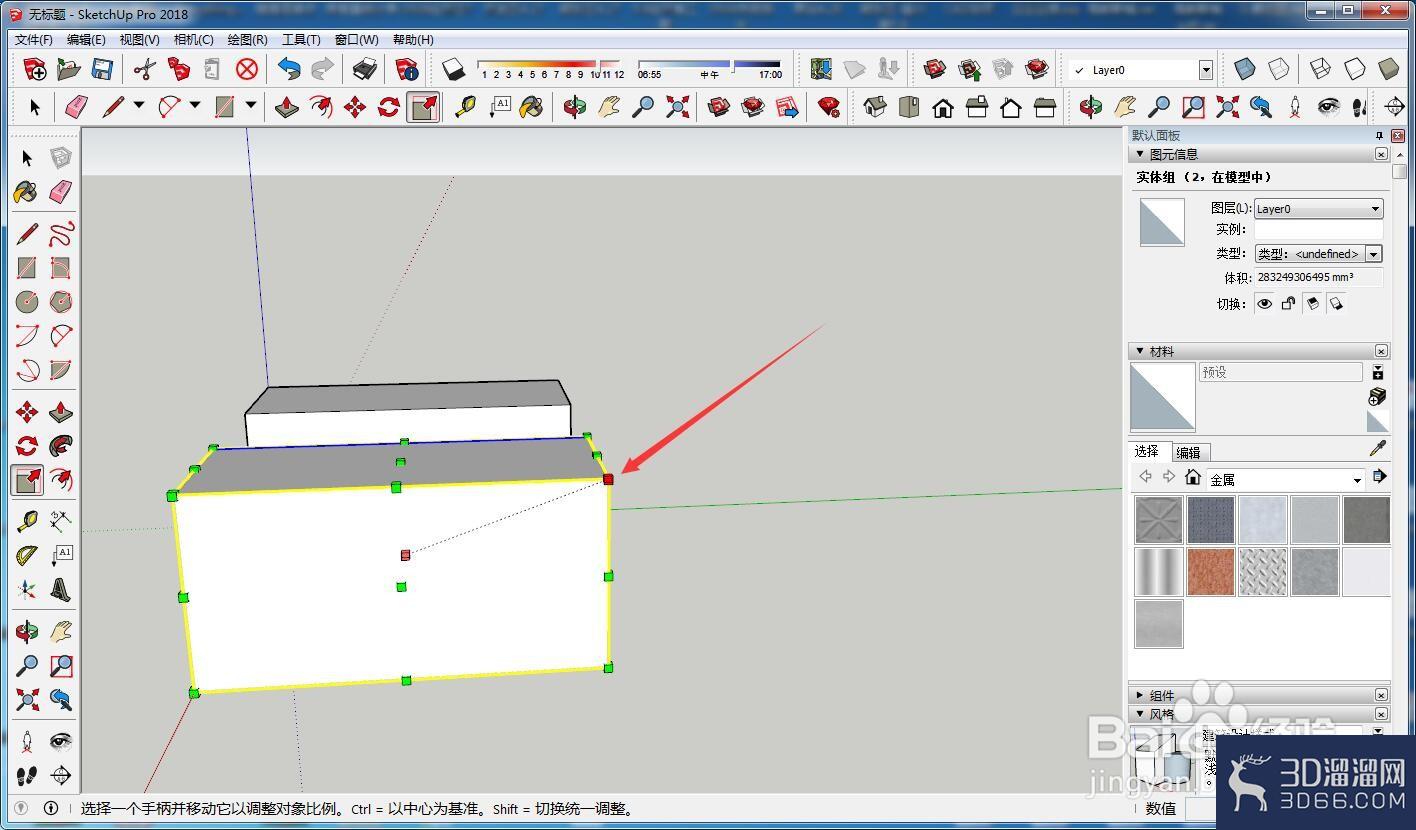Toggle back edges style cube

[x=1279, y=69]
